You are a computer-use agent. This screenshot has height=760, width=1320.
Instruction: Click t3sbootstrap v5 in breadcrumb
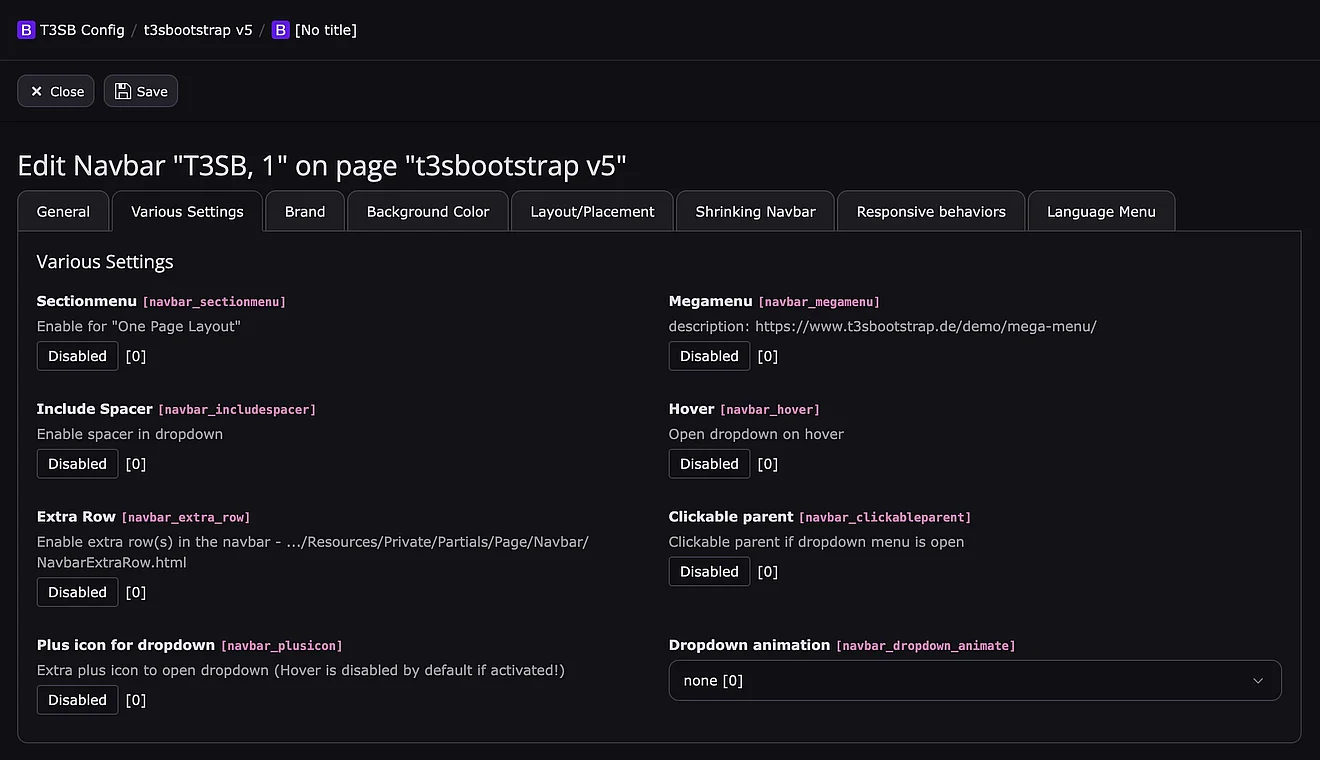click(198, 30)
